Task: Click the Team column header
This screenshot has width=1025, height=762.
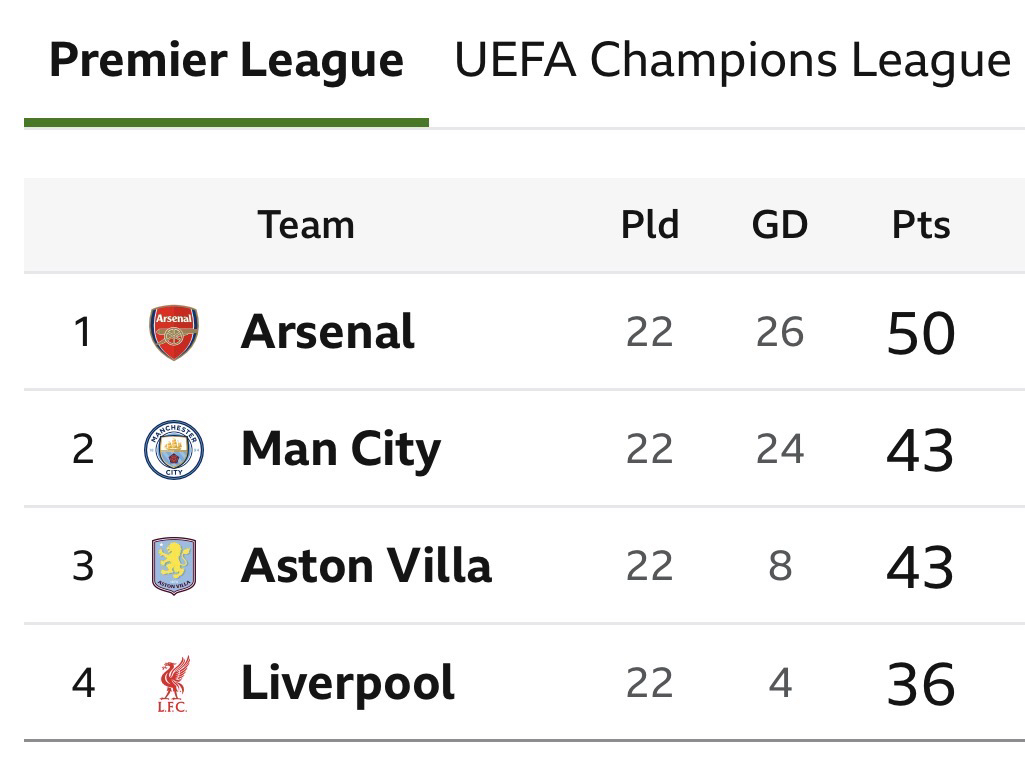Action: tap(306, 225)
